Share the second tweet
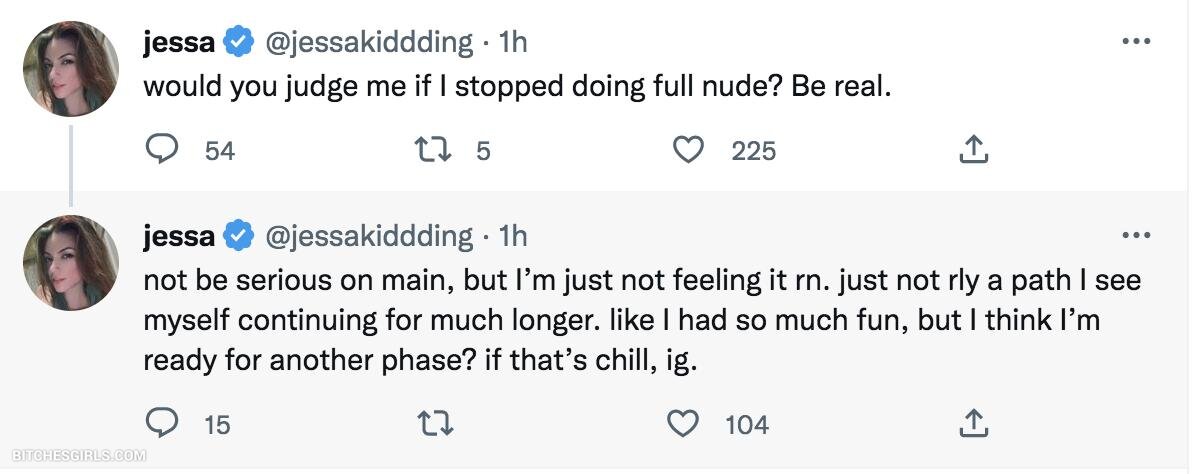This screenshot has width=1194, height=474. (x=973, y=424)
